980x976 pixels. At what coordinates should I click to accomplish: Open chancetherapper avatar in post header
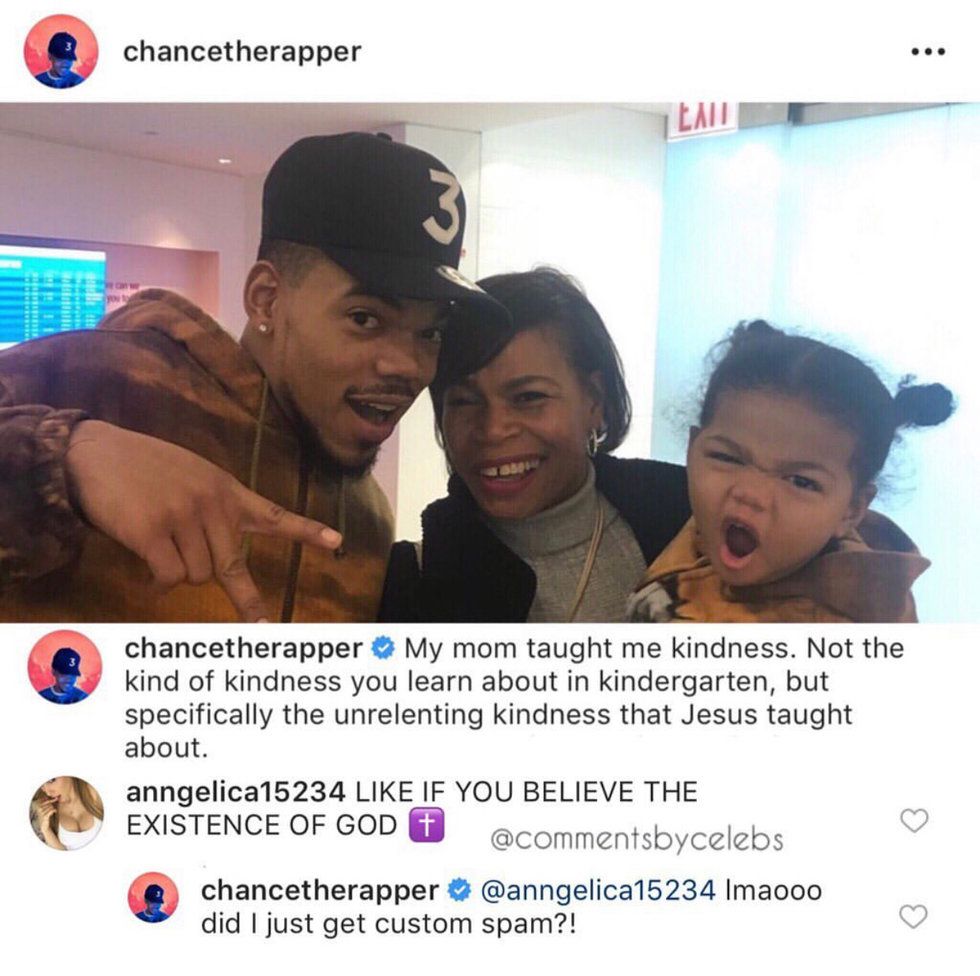61,51
